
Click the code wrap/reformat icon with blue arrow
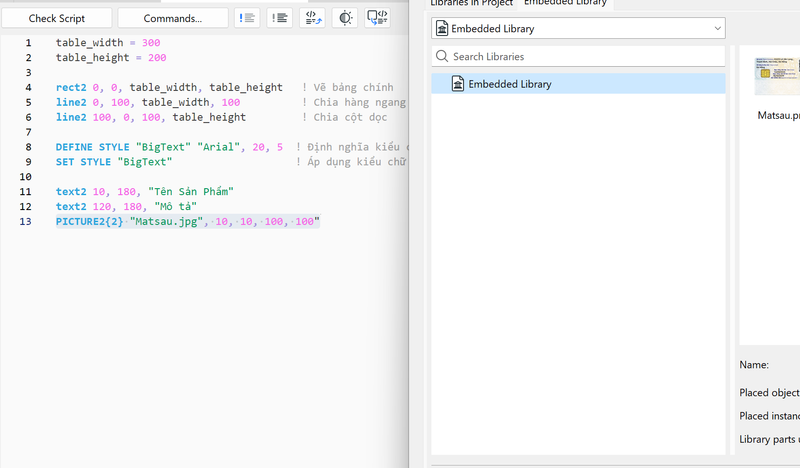(312, 18)
